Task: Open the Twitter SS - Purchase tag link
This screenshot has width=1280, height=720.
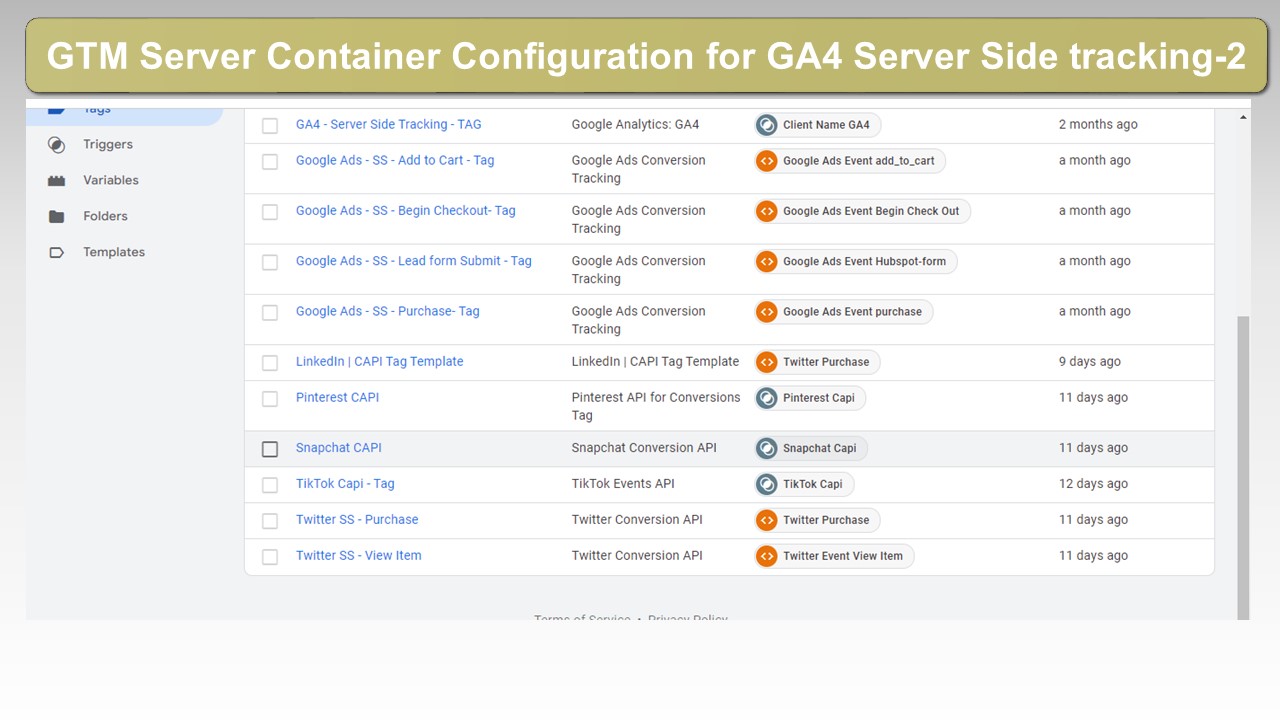Action: [357, 519]
